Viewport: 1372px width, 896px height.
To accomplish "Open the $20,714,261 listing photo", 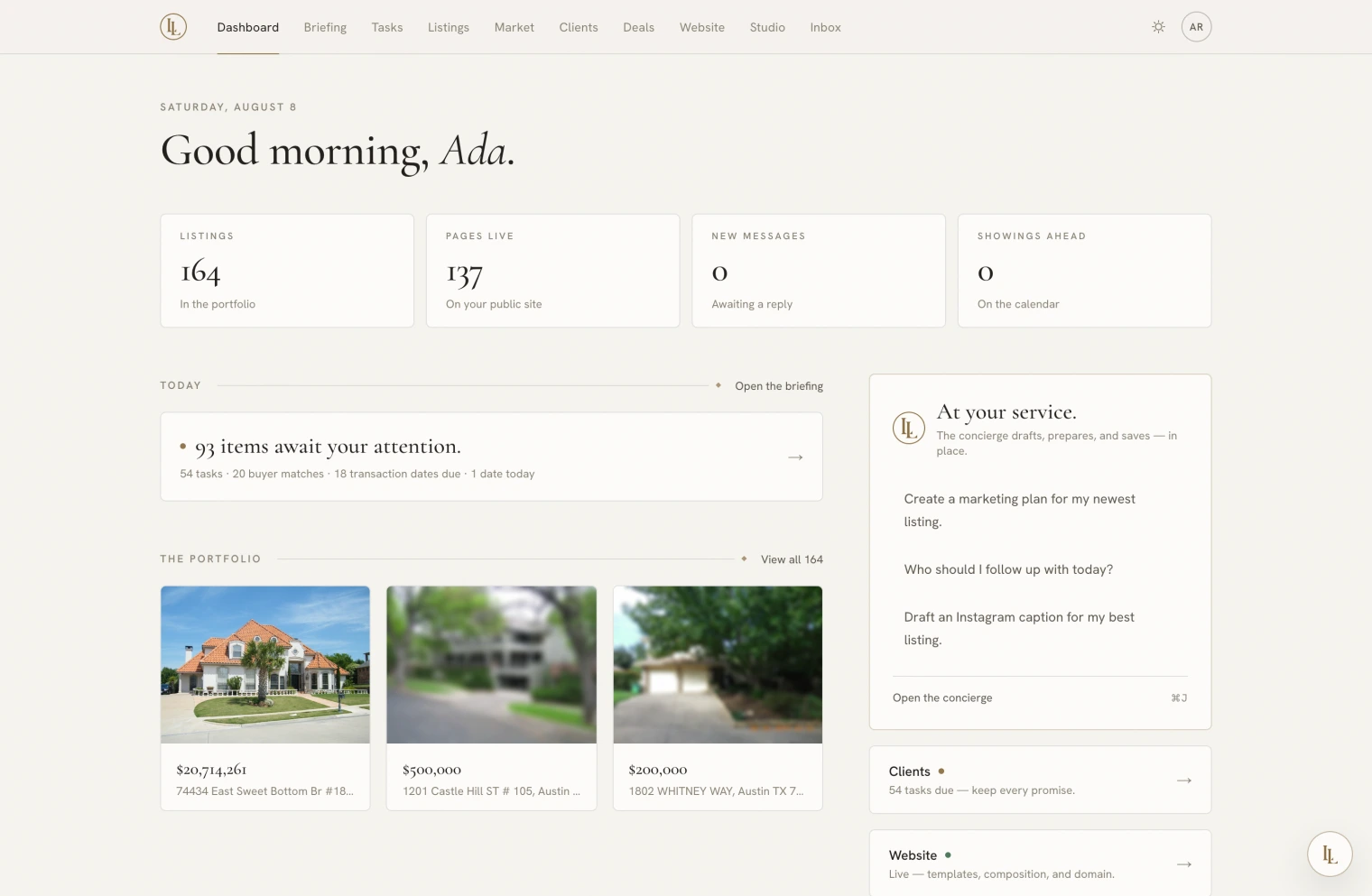I will point(265,665).
